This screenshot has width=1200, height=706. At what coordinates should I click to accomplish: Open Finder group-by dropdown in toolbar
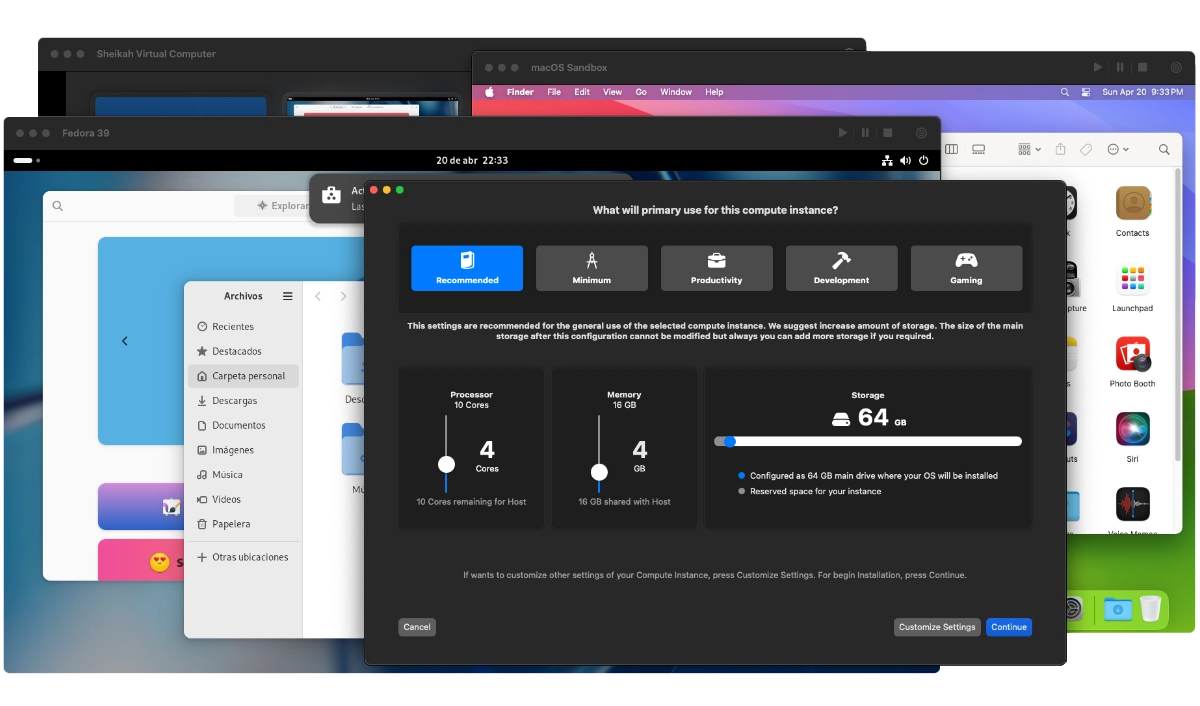[x=1029, y=149]
